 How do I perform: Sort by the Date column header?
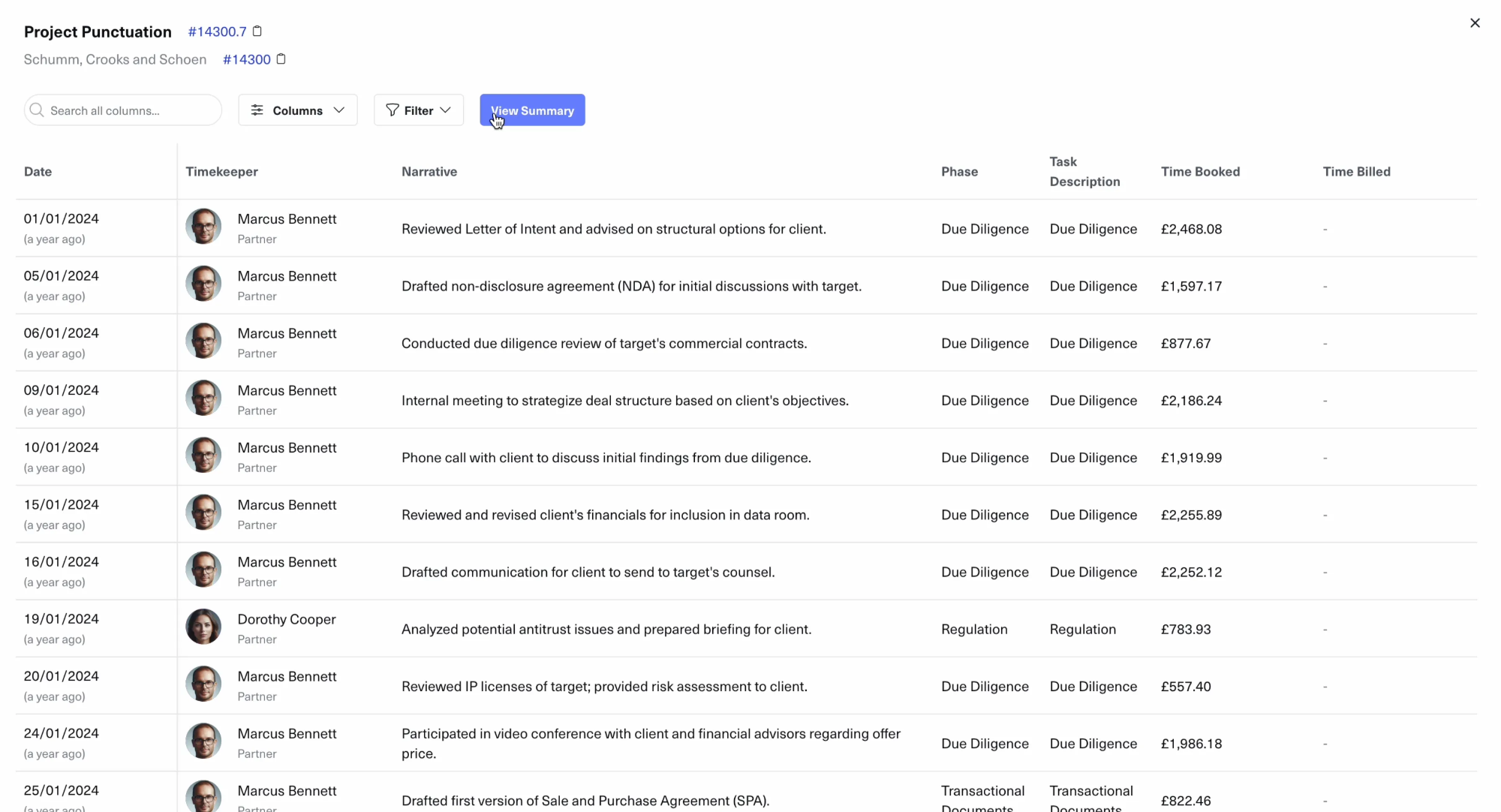pyautogui.click(x=38, y=171)
